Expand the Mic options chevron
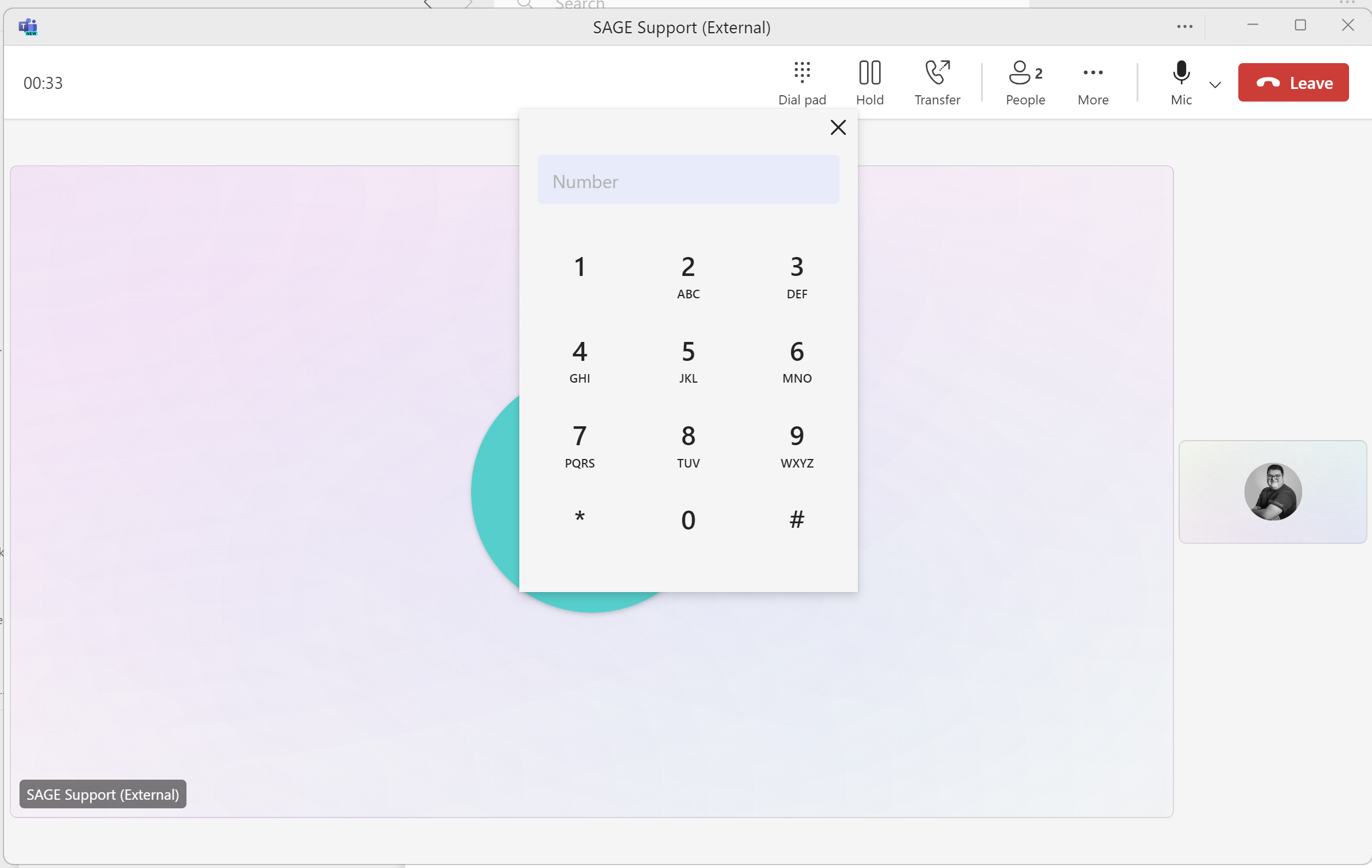Image resolution: width=1372 pixels, height=868 pixels. point(1215,85)
